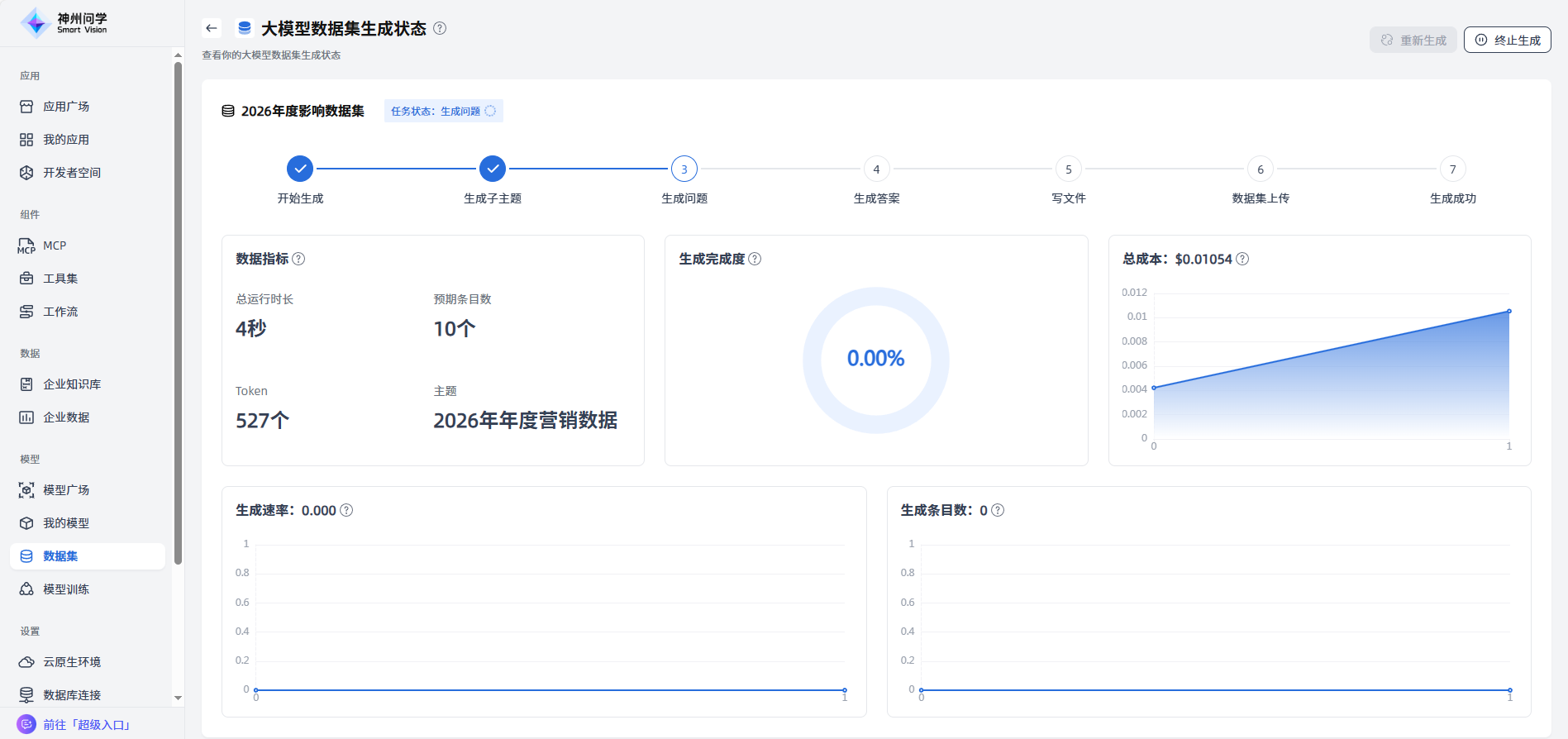The image size is (1568, 739).
Task: Click help icon beside 大模型数据集生成状态 title
Action: (x=440, y=28)
